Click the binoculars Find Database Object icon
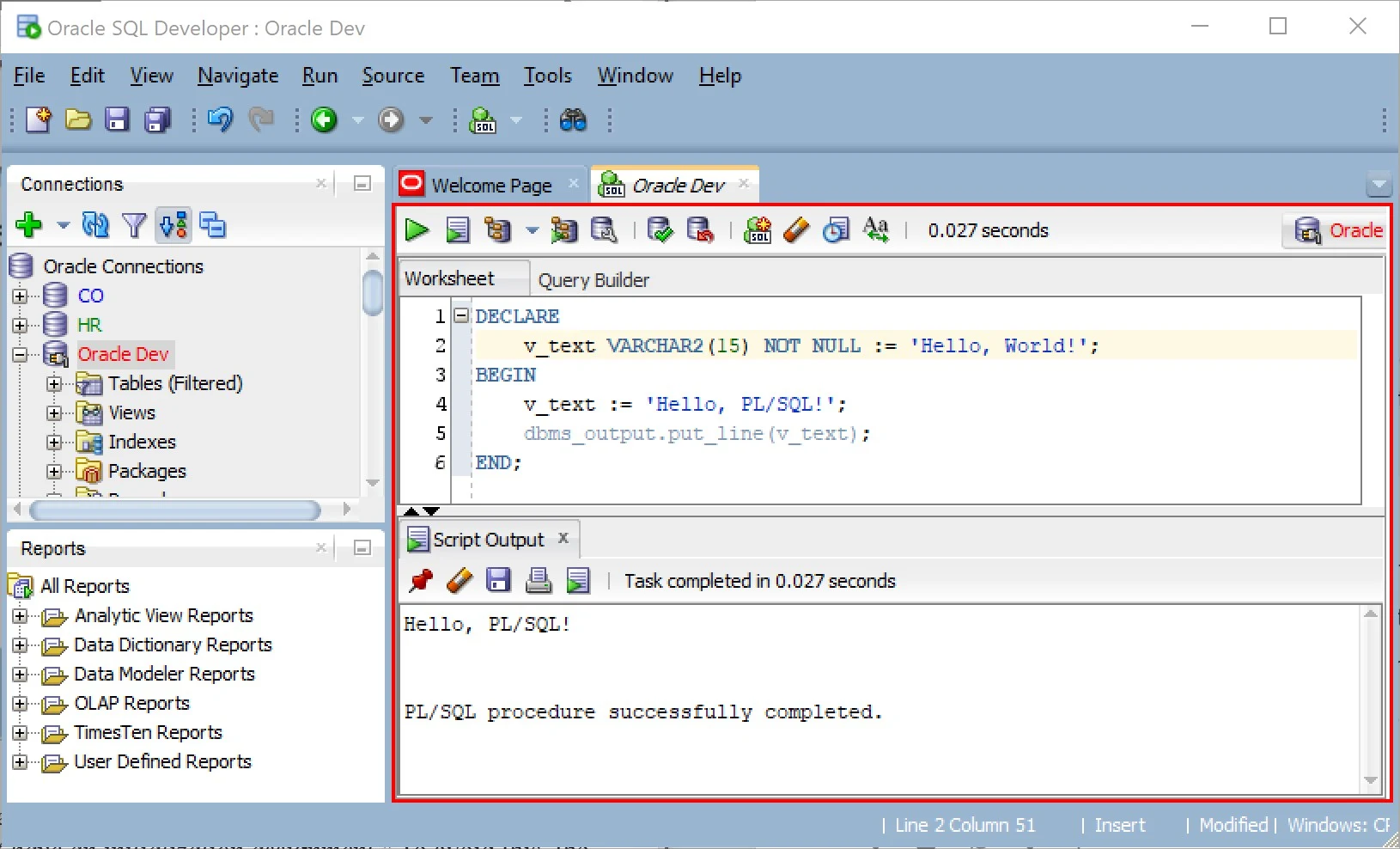This screenshot has width=1400, height=849. click(x=573, y=119)
